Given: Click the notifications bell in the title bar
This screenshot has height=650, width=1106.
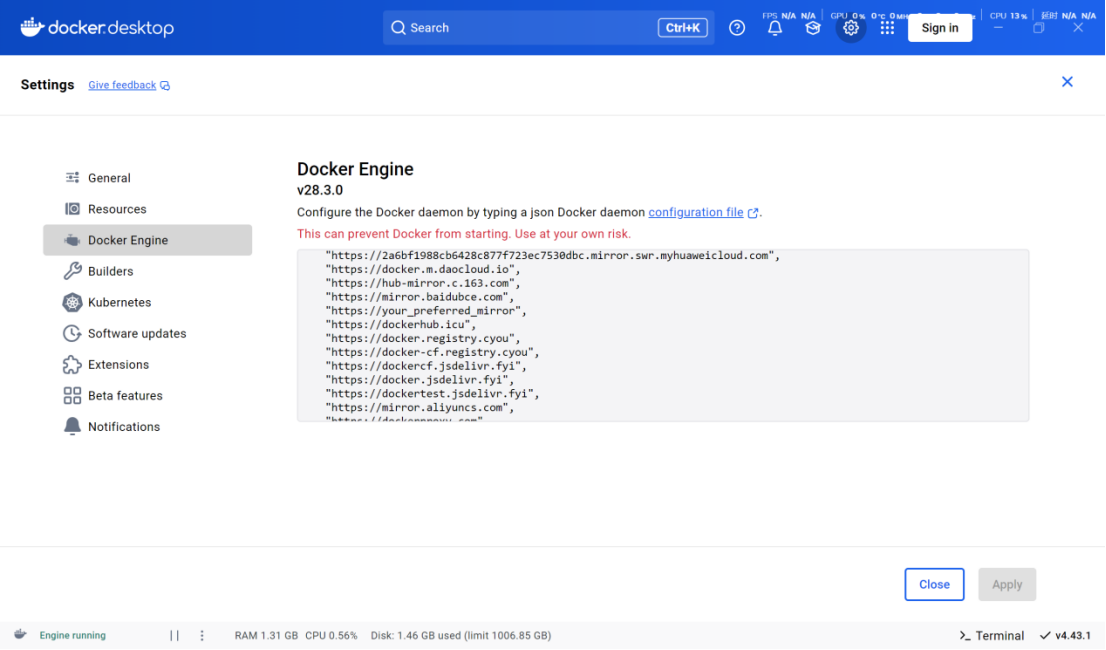Looking at the screenshot, I should pos(774,27).
